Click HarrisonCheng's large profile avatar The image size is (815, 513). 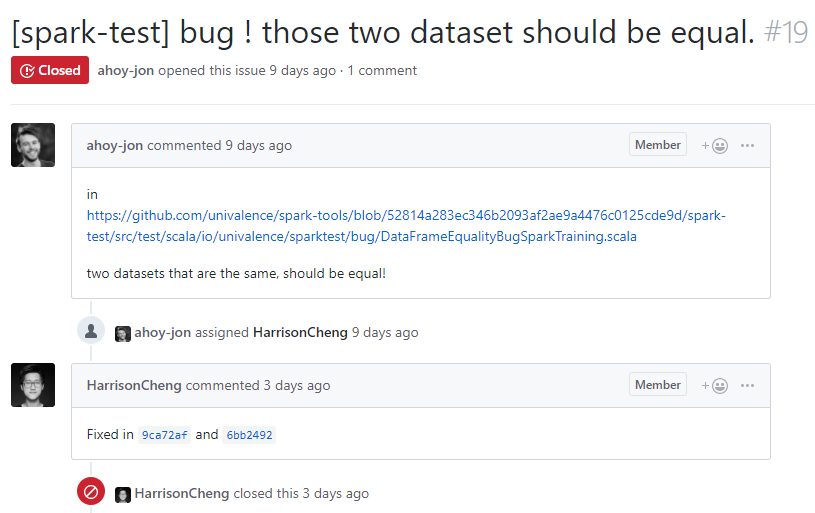pyautogui.click(x=33, y=385)
